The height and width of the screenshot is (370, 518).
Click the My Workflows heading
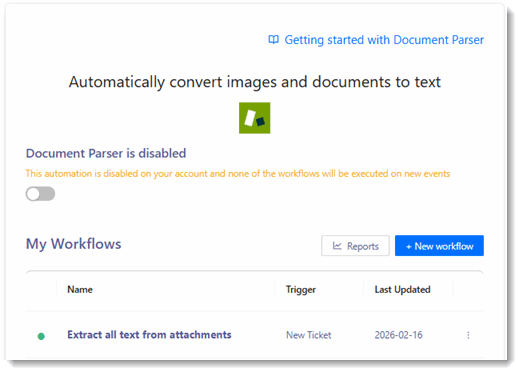click(74, 244)
